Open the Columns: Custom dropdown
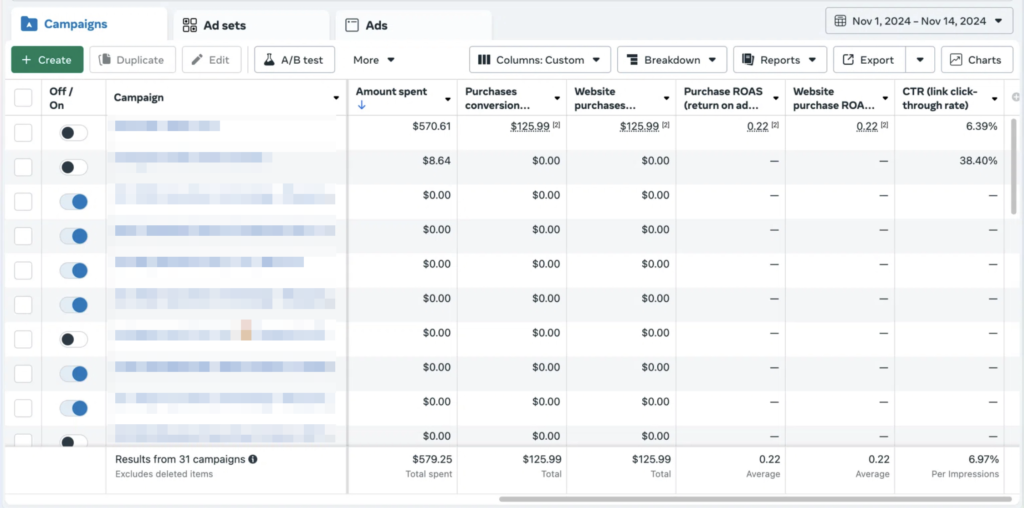The image size is (1024, 508). [540, 60]
